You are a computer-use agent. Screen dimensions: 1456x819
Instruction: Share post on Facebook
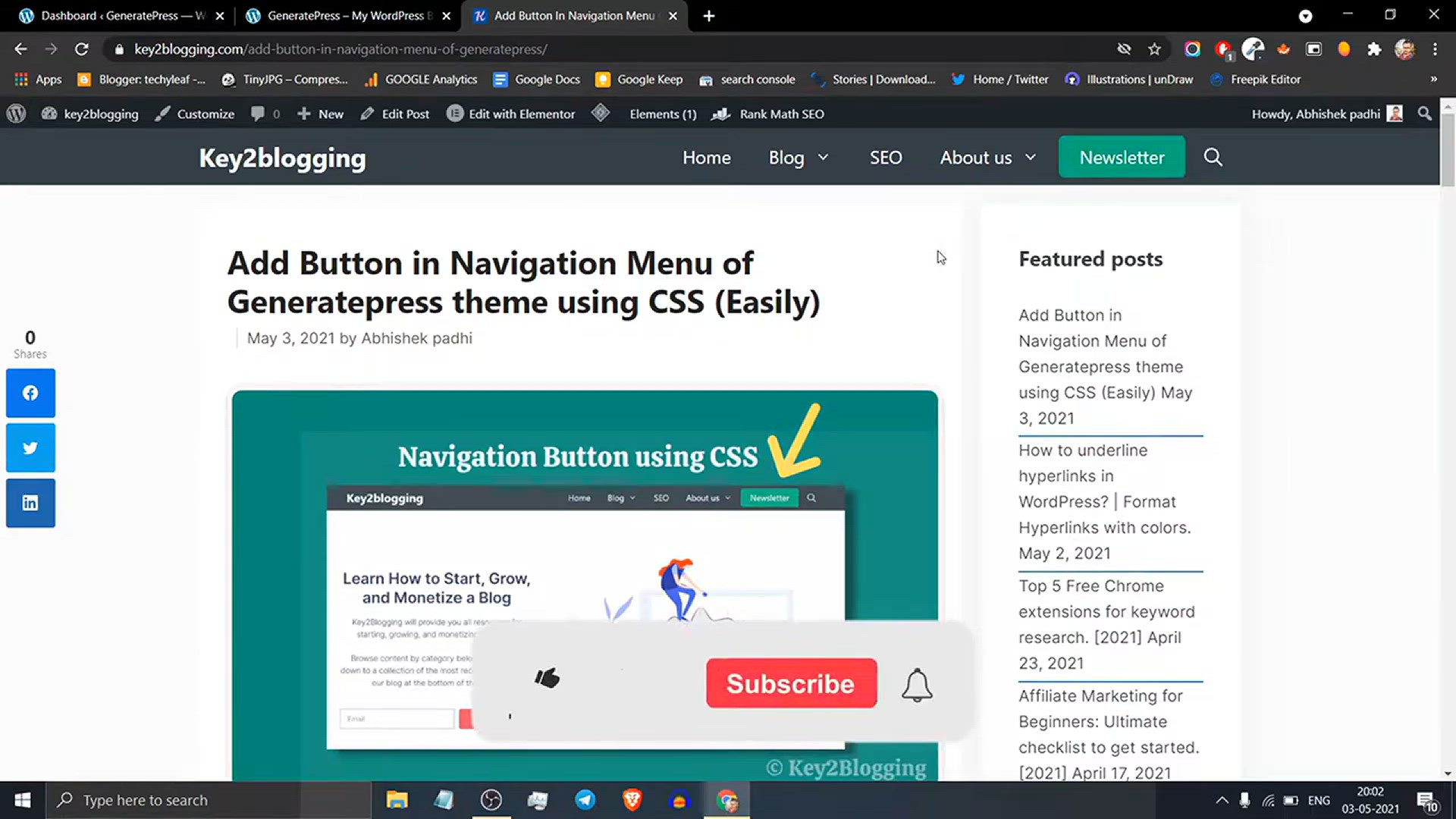pyautogui.click(x=30, y=393)
